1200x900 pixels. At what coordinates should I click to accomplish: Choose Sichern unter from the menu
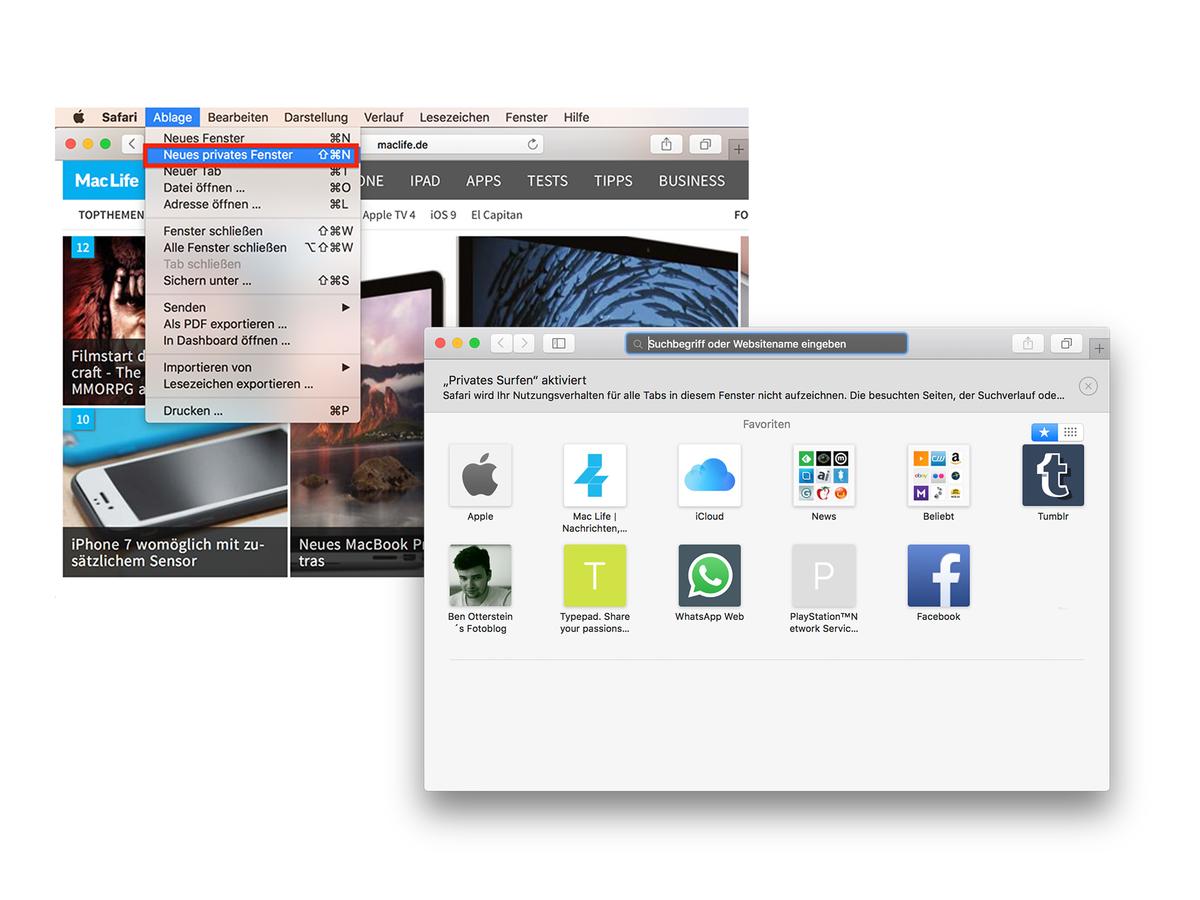(252, 280)
